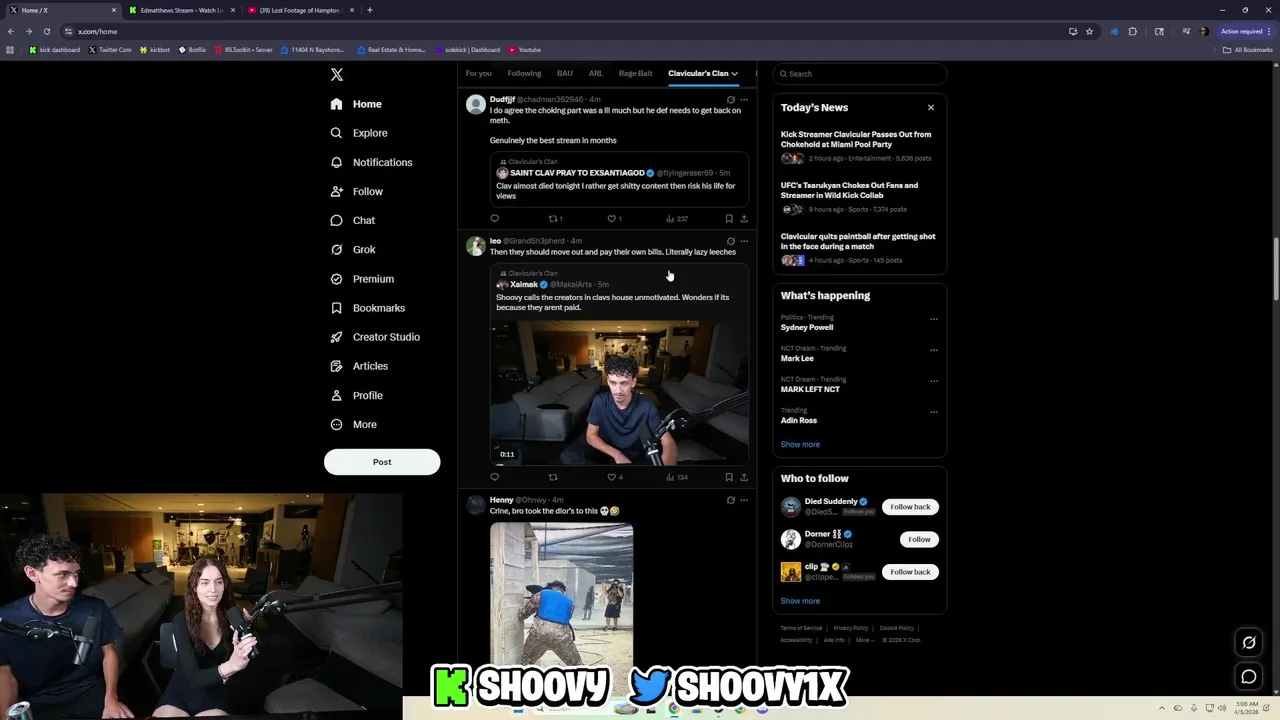
Task: Open more options for MARK LEFT NCT trend
Action: (934, 381)
